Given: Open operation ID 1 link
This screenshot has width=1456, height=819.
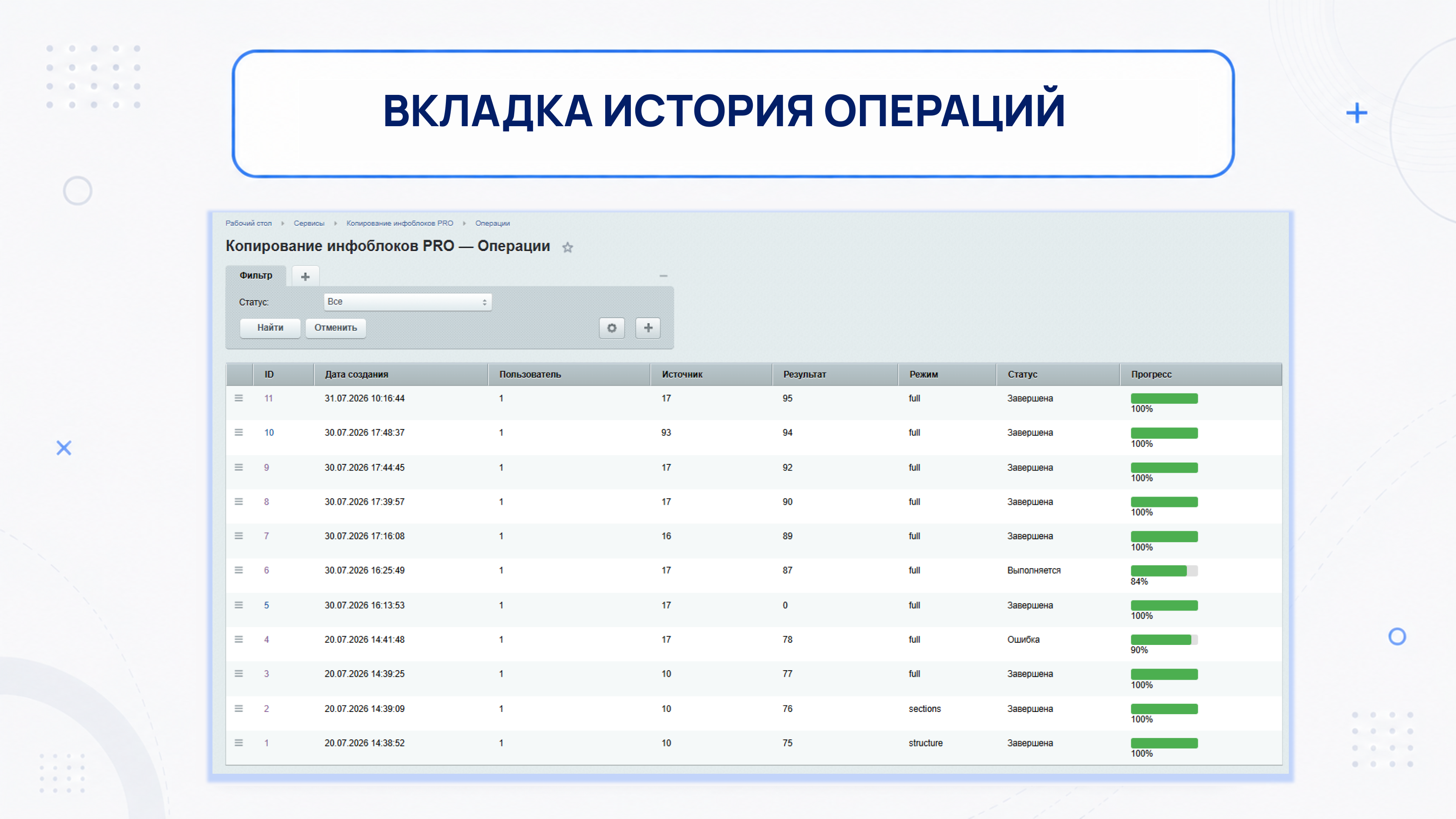Looking at the screenshot, I should 266,743.
